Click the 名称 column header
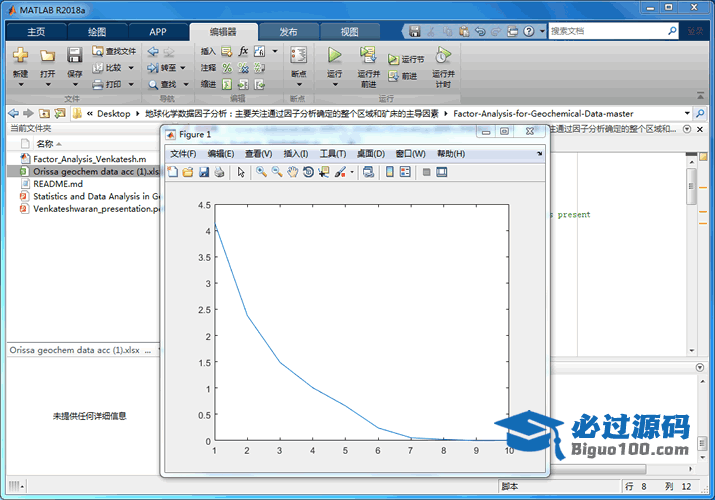The width and height of the screenshot is (715, 500). [45, 144]
